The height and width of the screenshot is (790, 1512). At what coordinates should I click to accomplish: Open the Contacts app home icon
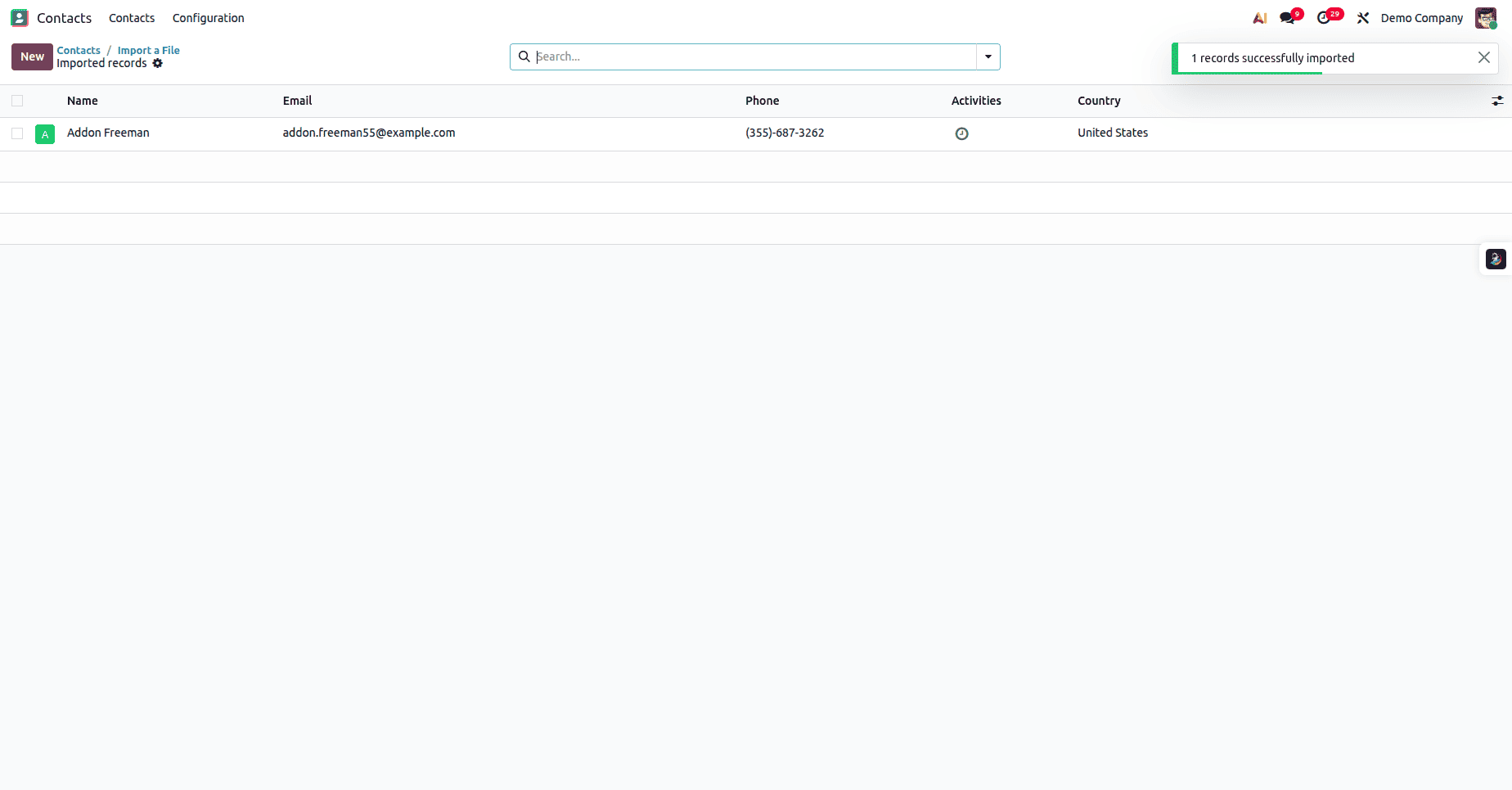[19, 17]
